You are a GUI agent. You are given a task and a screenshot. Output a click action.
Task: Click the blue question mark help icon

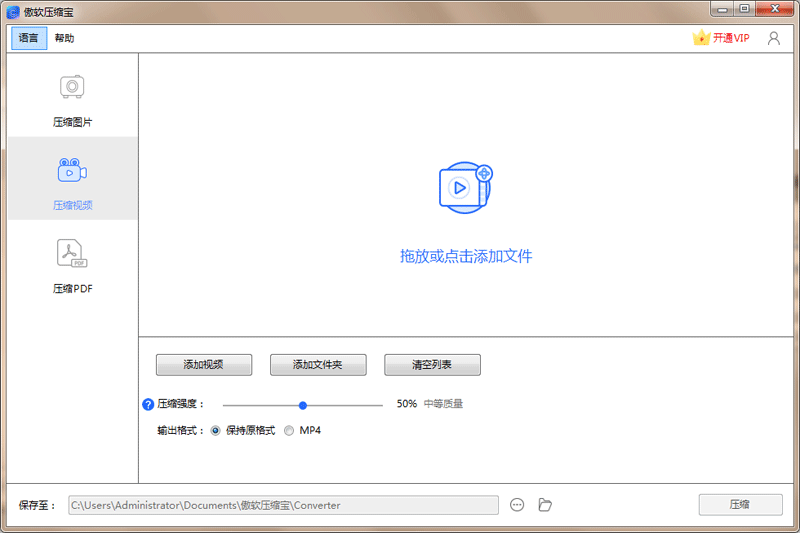pos(148,405)
